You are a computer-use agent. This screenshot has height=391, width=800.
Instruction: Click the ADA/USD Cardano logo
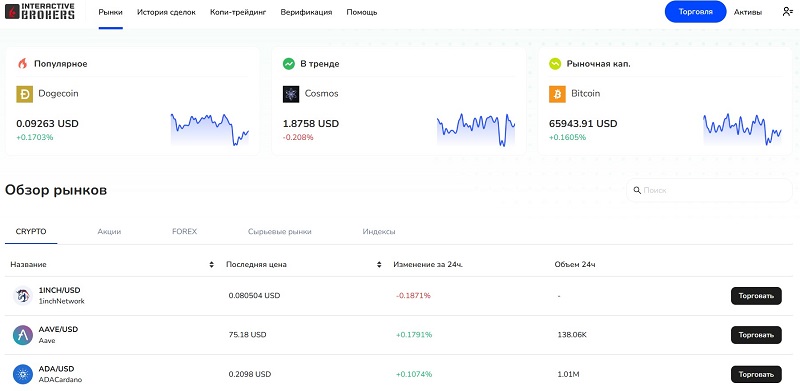click(23, 374)
